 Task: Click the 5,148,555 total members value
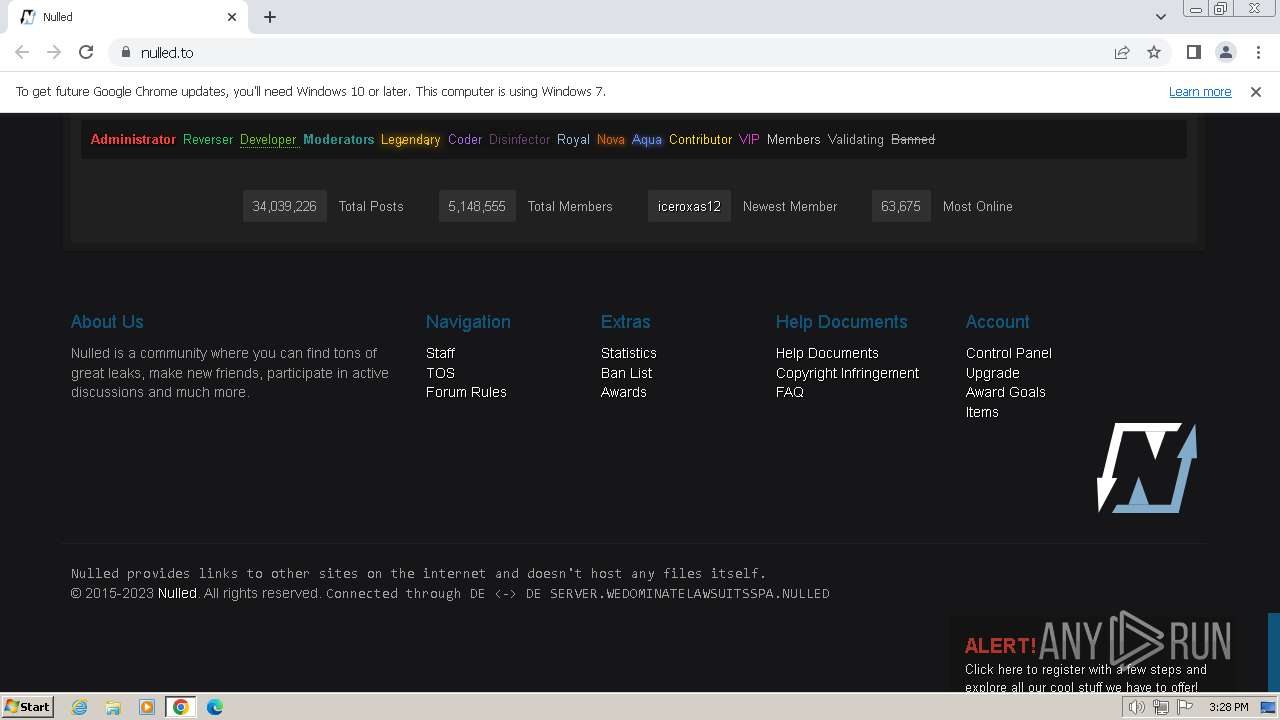(477, 206)
